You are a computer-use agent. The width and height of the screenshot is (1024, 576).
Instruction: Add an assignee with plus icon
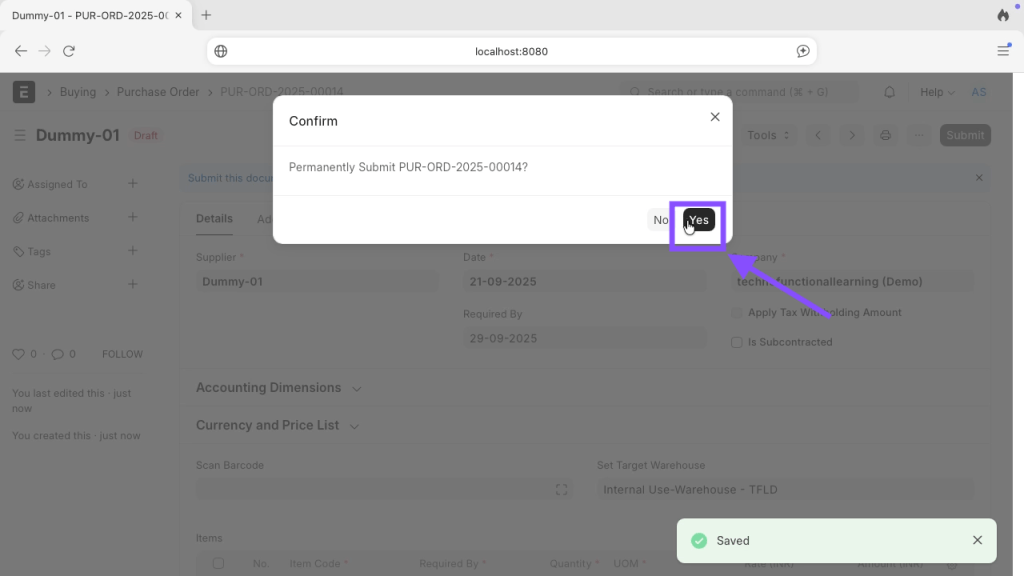coord(133,184)
